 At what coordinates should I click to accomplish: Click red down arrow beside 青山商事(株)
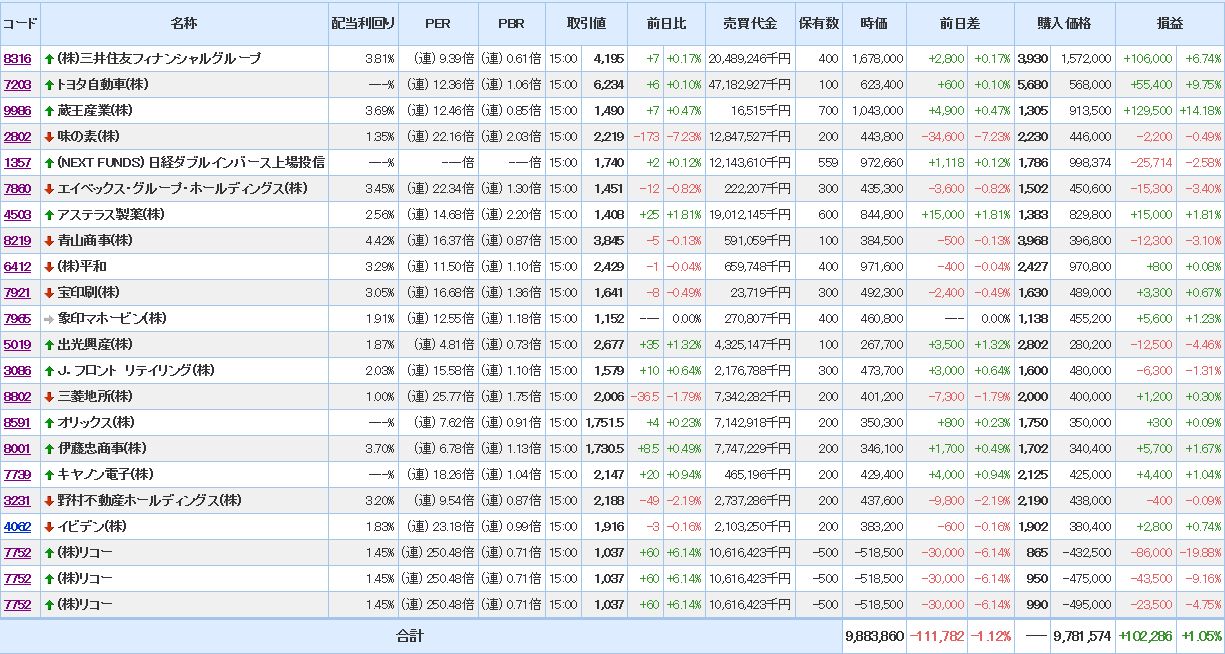pos(49,241)
